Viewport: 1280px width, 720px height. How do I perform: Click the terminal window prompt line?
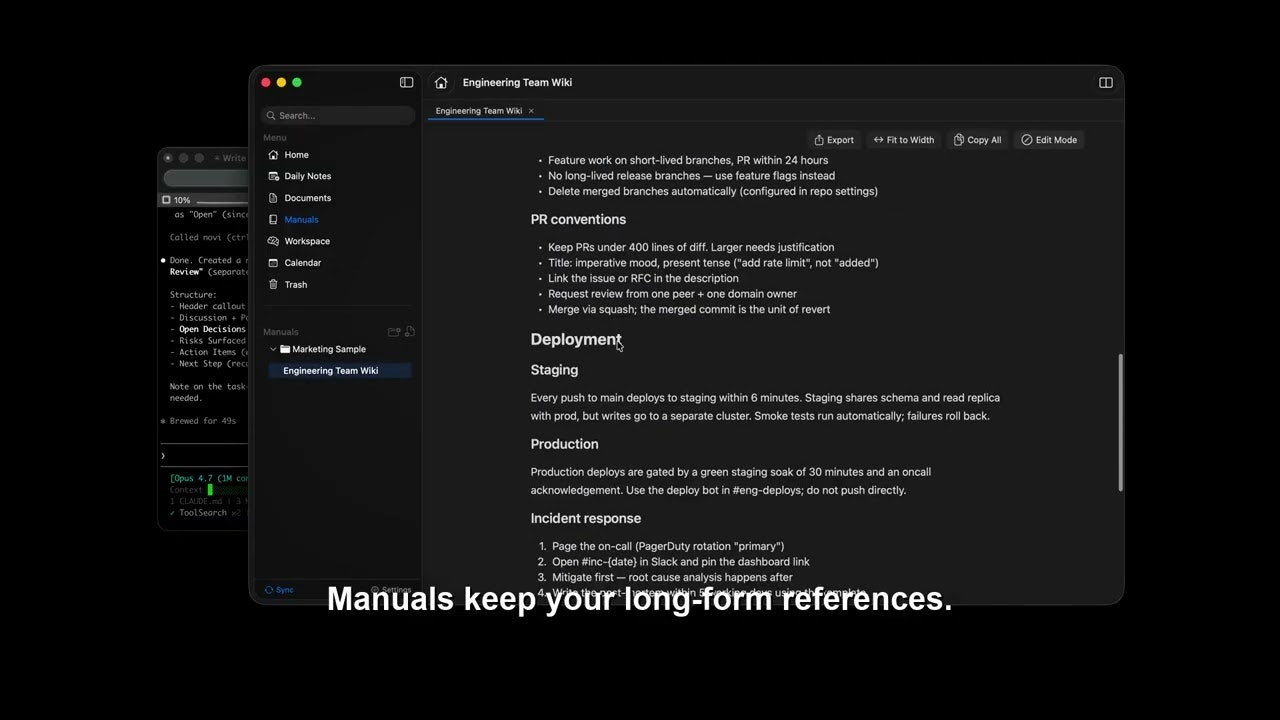pyautogui.click(x=204, y=456)
